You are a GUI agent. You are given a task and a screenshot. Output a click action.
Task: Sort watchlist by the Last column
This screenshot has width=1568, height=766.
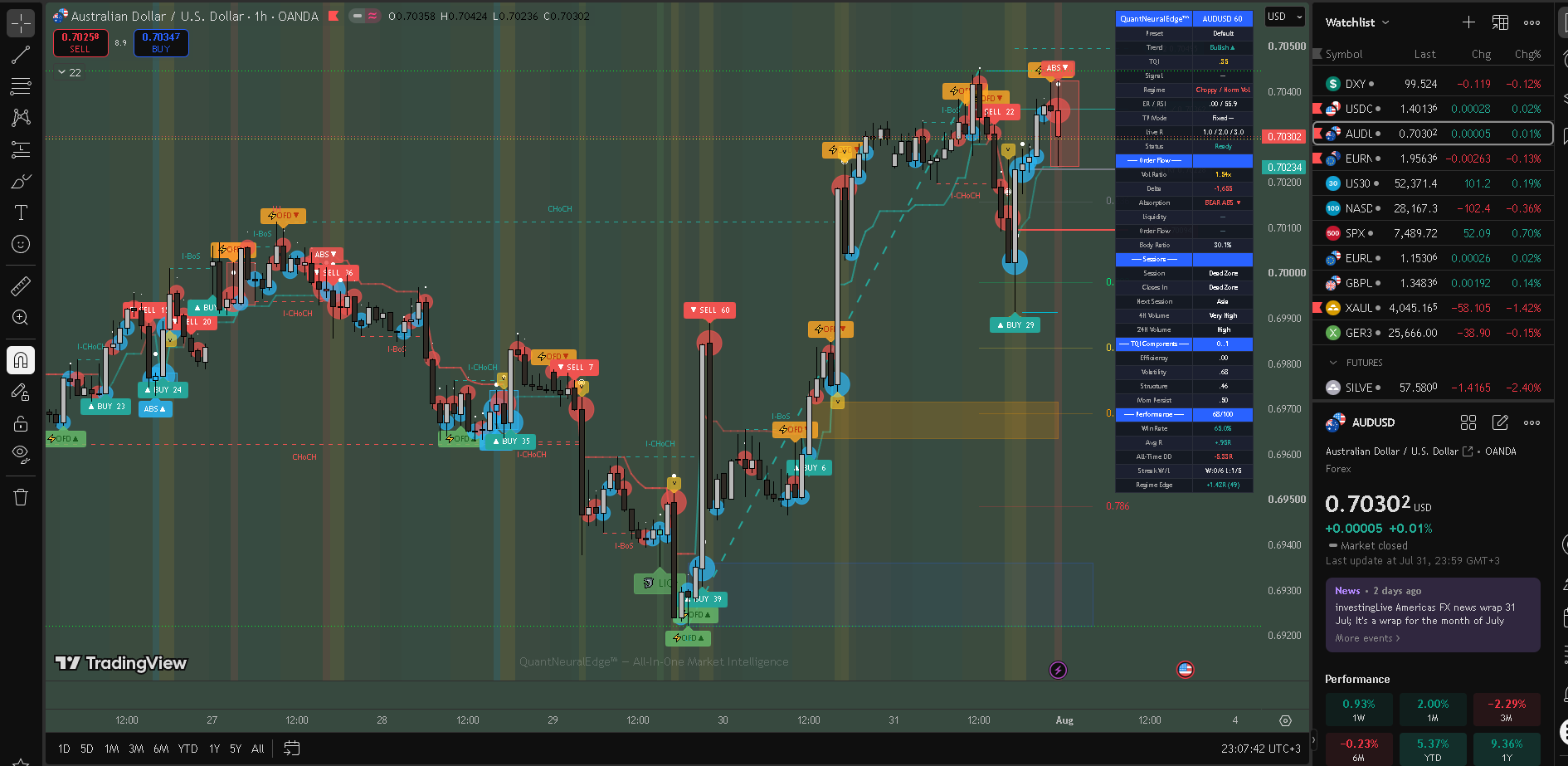[1424, 54]
